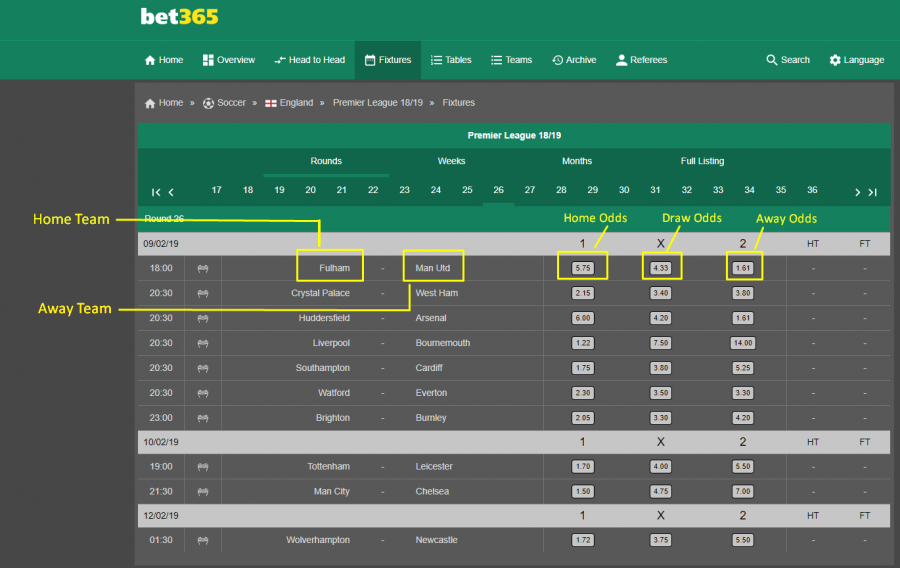Open the Leicester team name

434,466
